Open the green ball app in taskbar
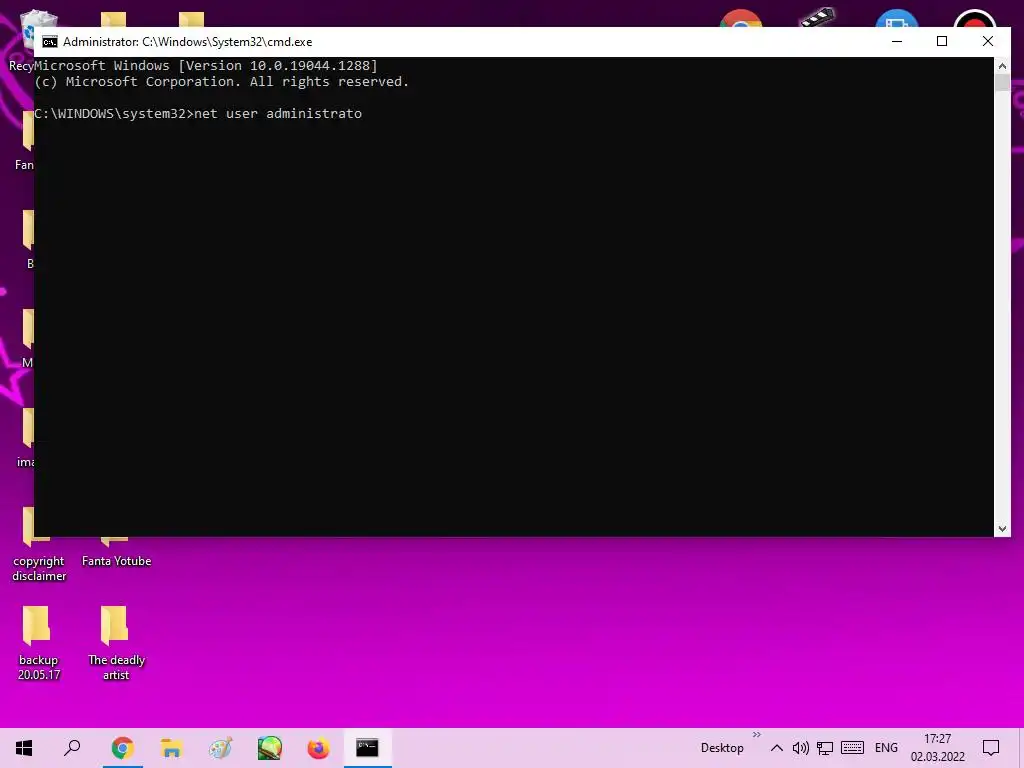The height and width of the screenshot is (768, 1024). 269,748
